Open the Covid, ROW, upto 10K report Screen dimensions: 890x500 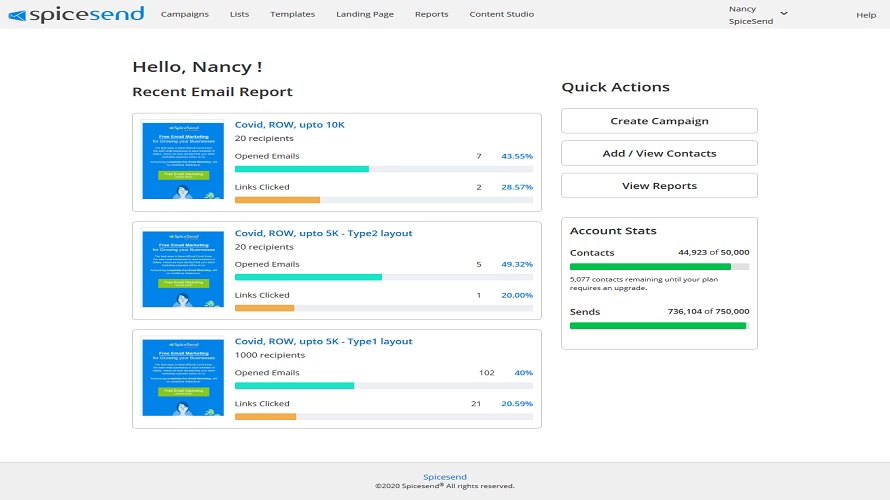pyautogui.click(x=289, y=125)
